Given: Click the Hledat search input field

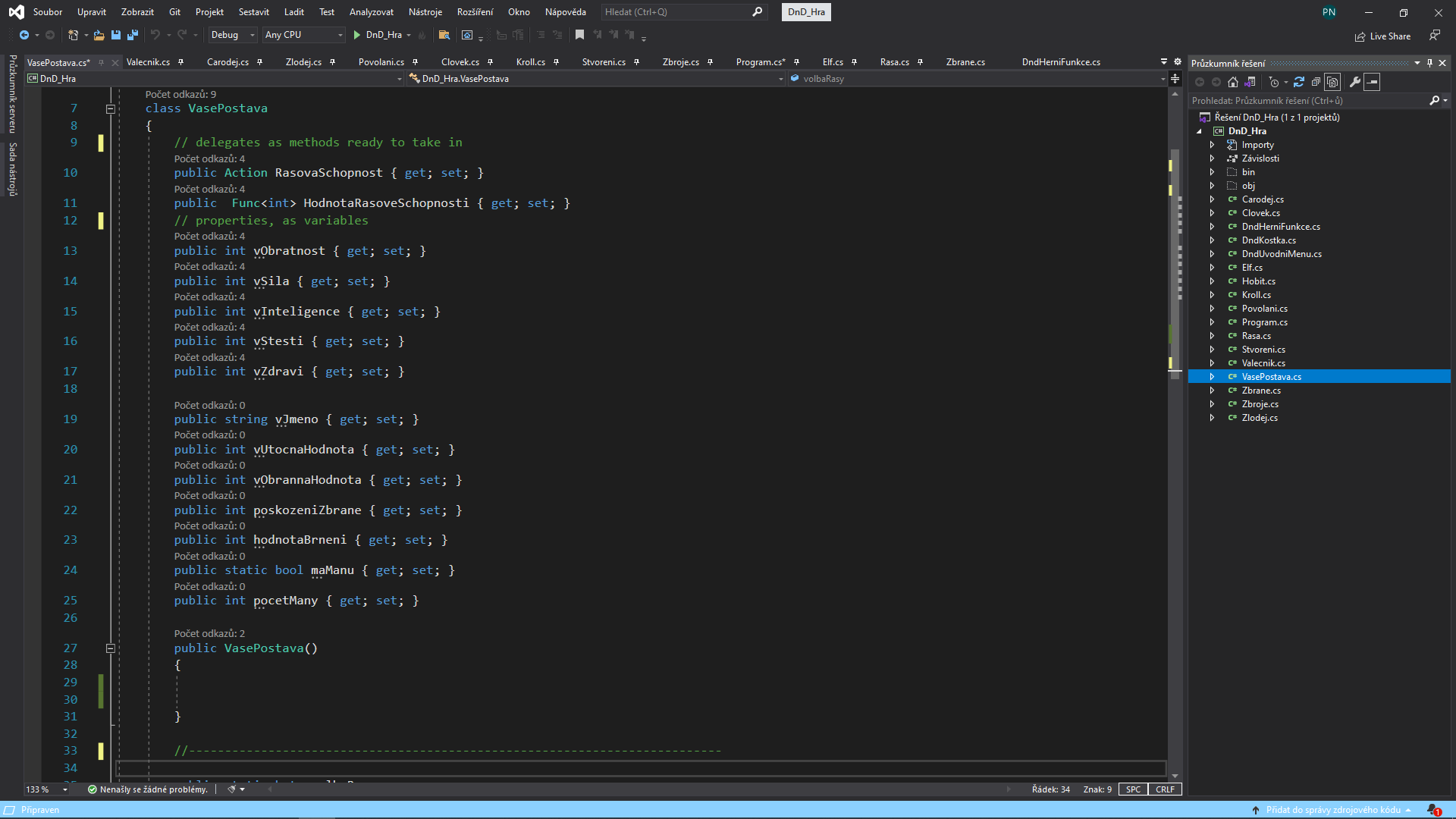Looking at the screenshot, I should click(675, 12).
